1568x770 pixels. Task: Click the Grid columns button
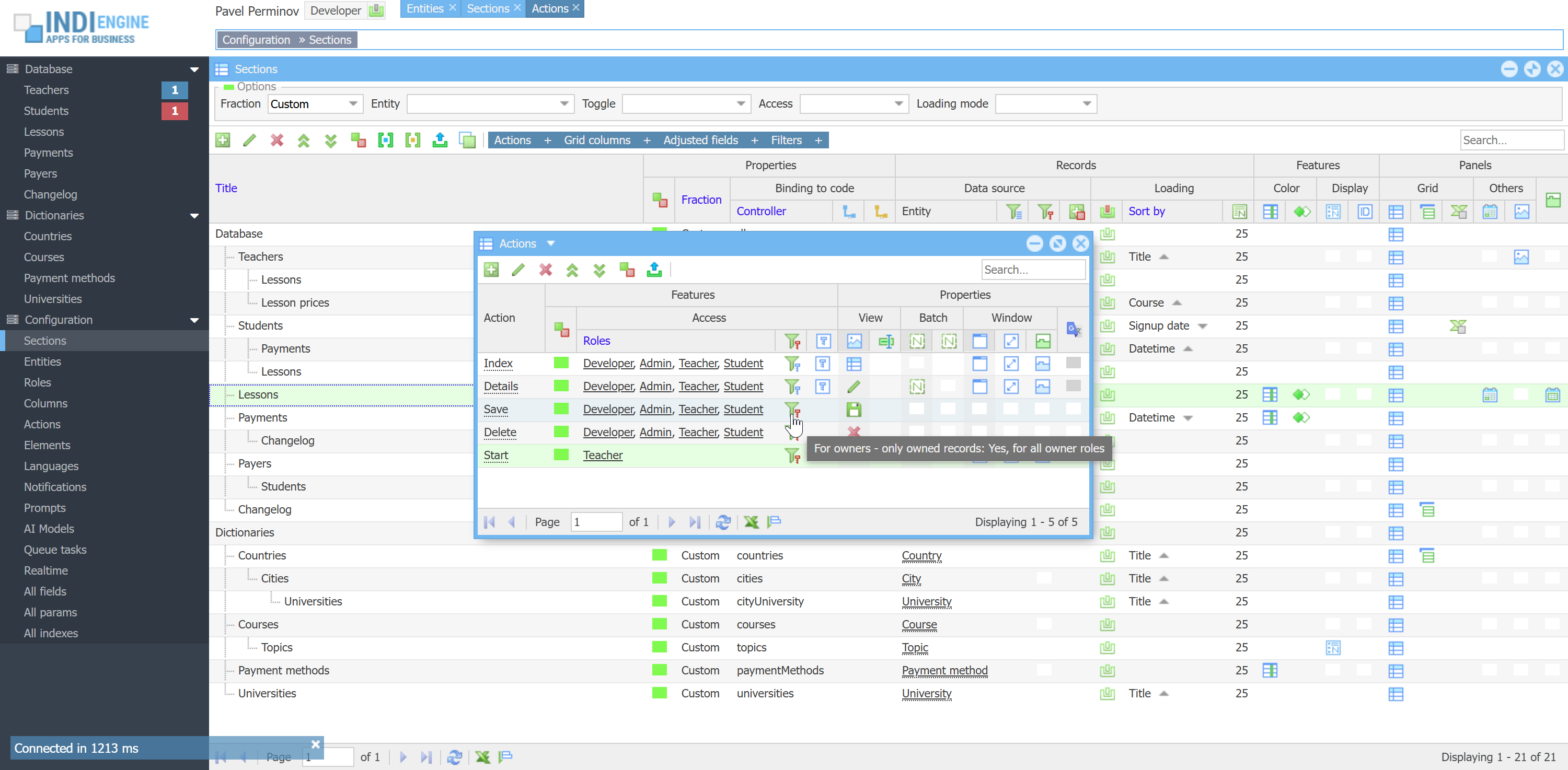[596, 141]
